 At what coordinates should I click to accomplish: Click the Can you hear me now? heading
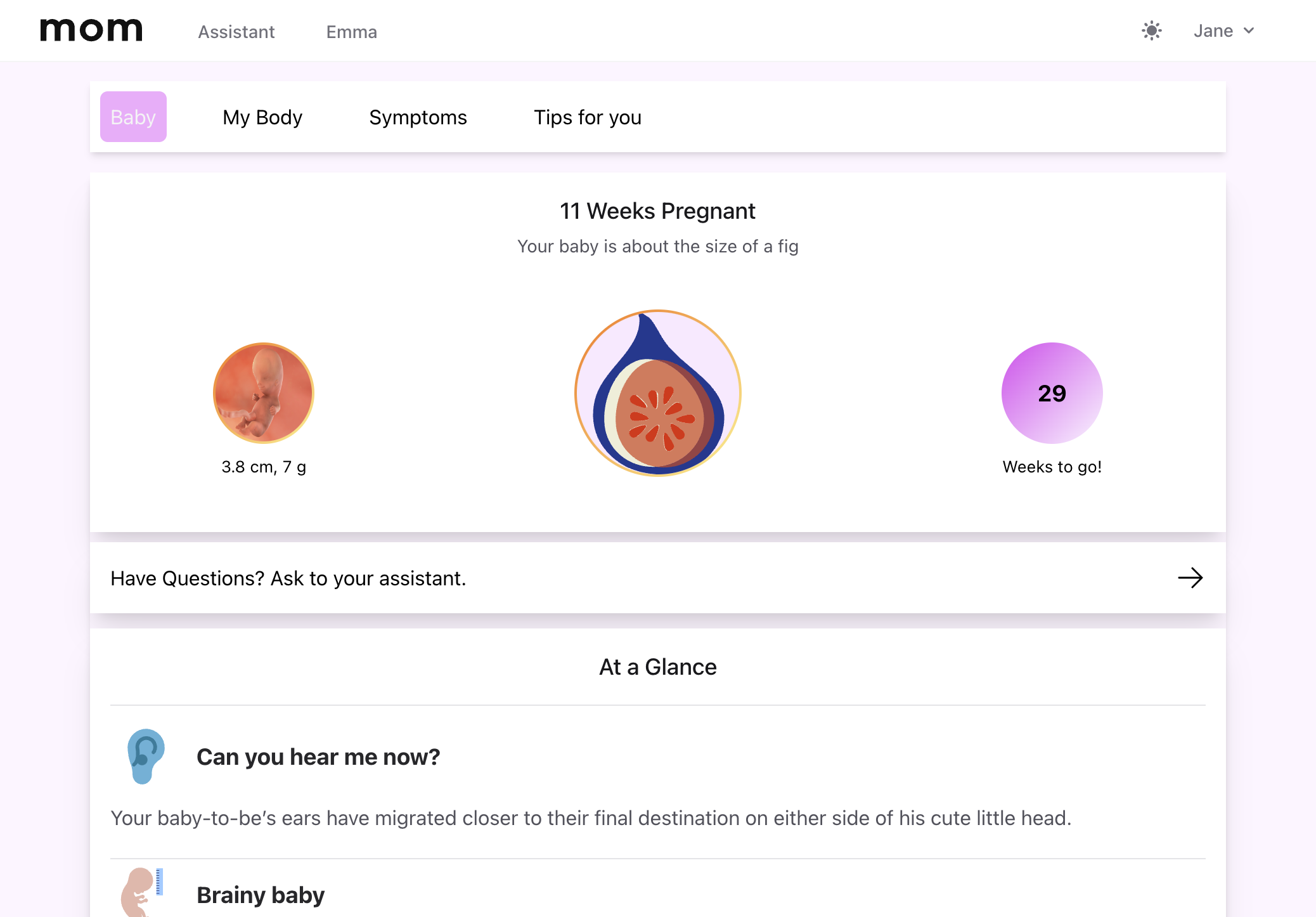[x=318, y=757]
